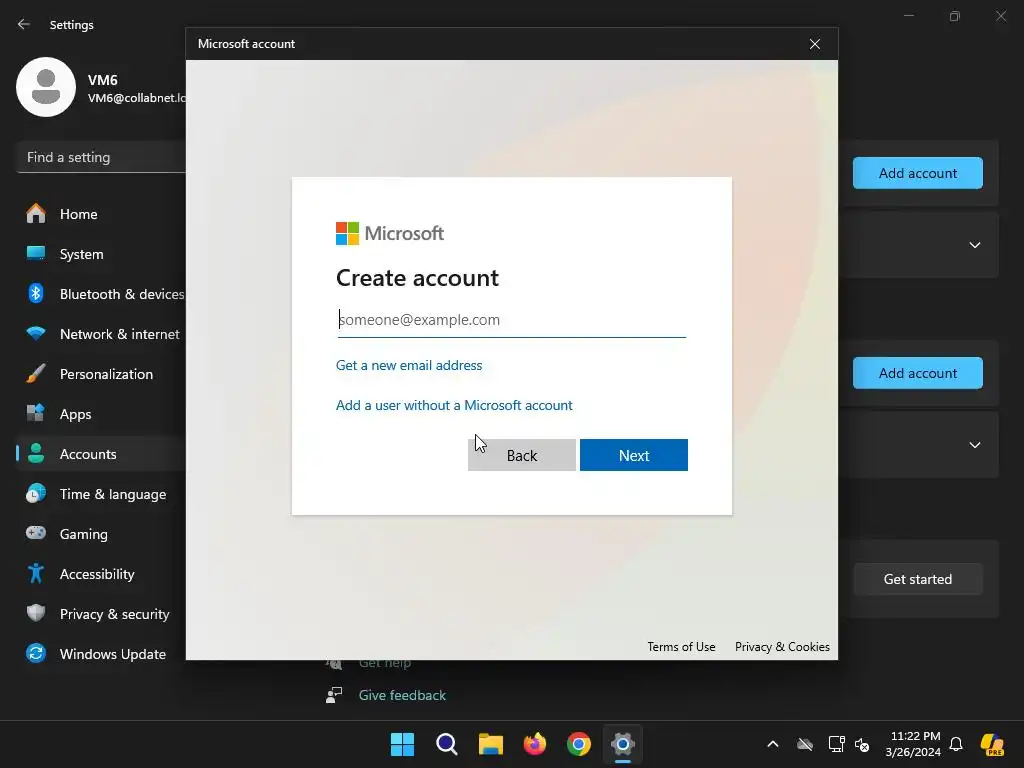Click the upper Add account button
1024x768 pixels.
click(x=918, y=173)
